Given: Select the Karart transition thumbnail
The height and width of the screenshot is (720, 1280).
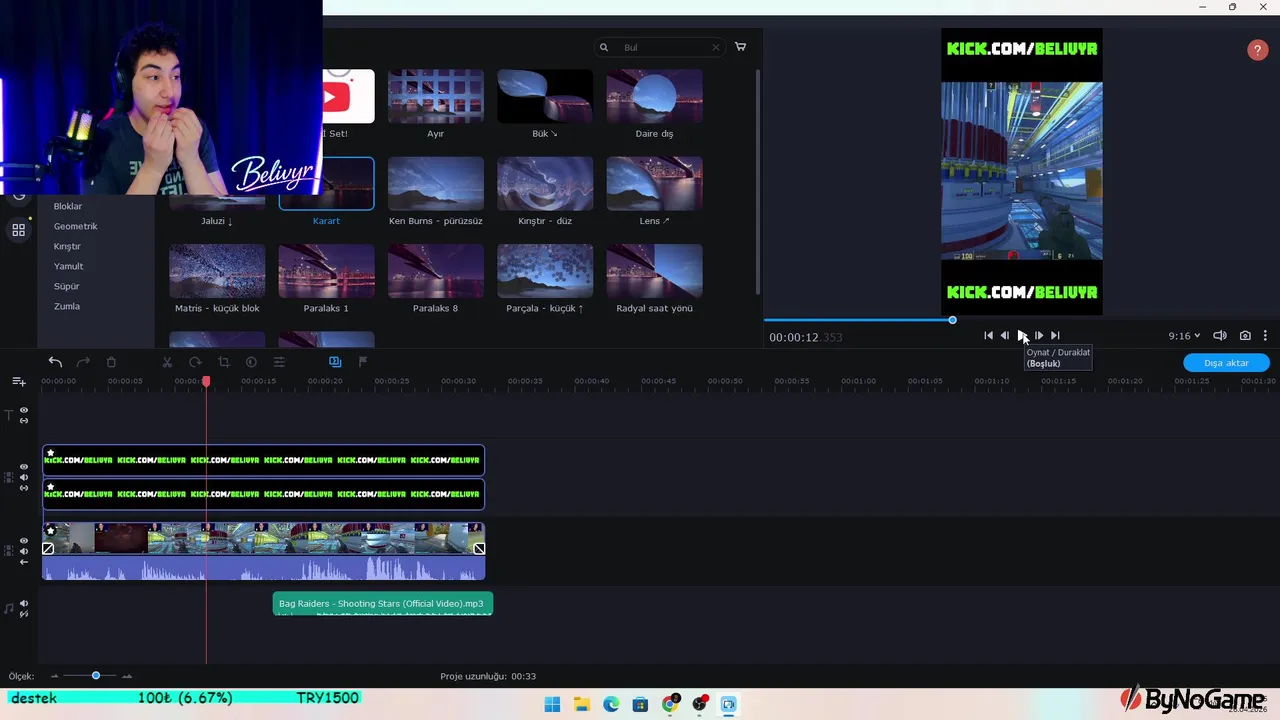Looking at the screenshot, I should [x=326, y=184].
